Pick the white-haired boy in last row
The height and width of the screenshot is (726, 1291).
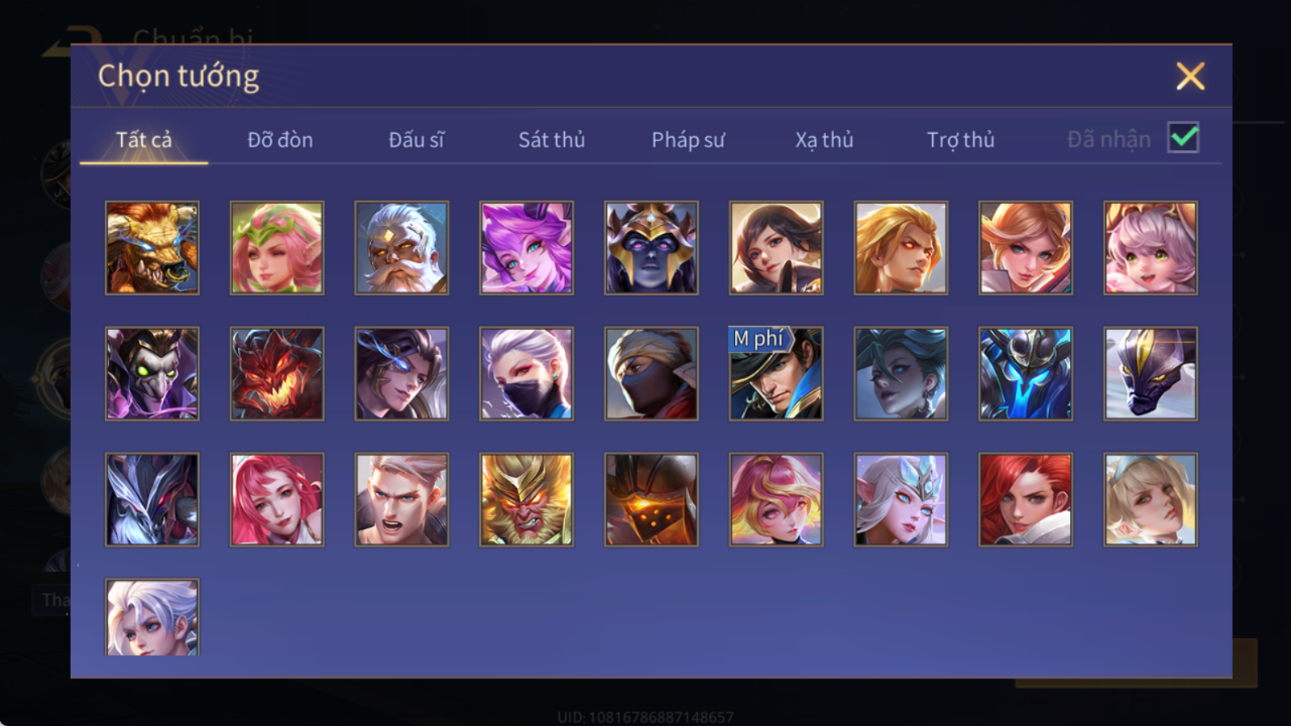(152, 618)
